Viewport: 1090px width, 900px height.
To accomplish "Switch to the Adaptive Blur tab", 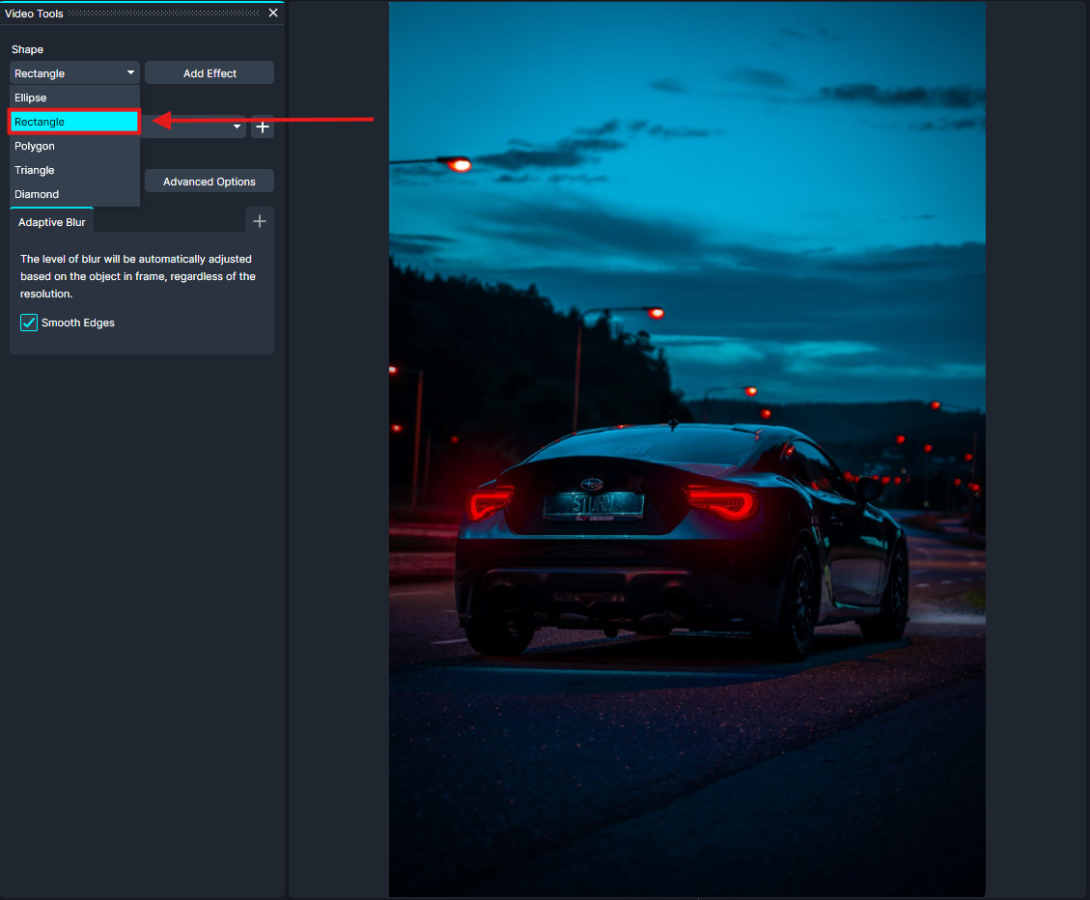I will coord(52,222).
